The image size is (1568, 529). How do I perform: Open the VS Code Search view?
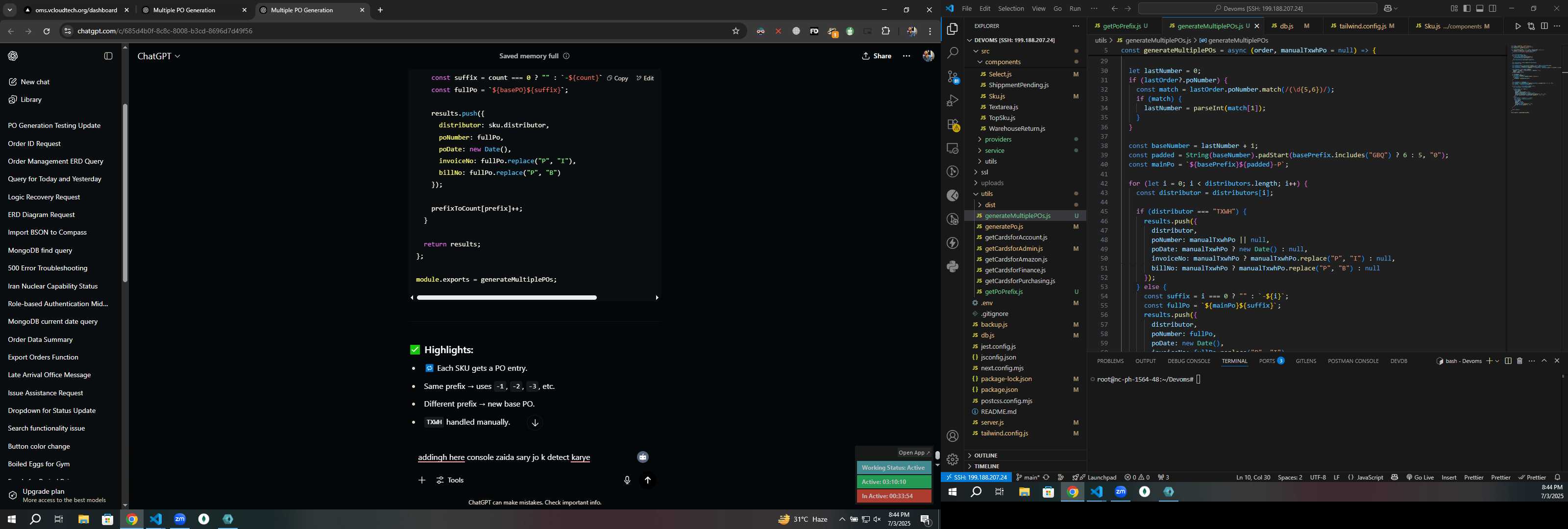pos(953,53)
